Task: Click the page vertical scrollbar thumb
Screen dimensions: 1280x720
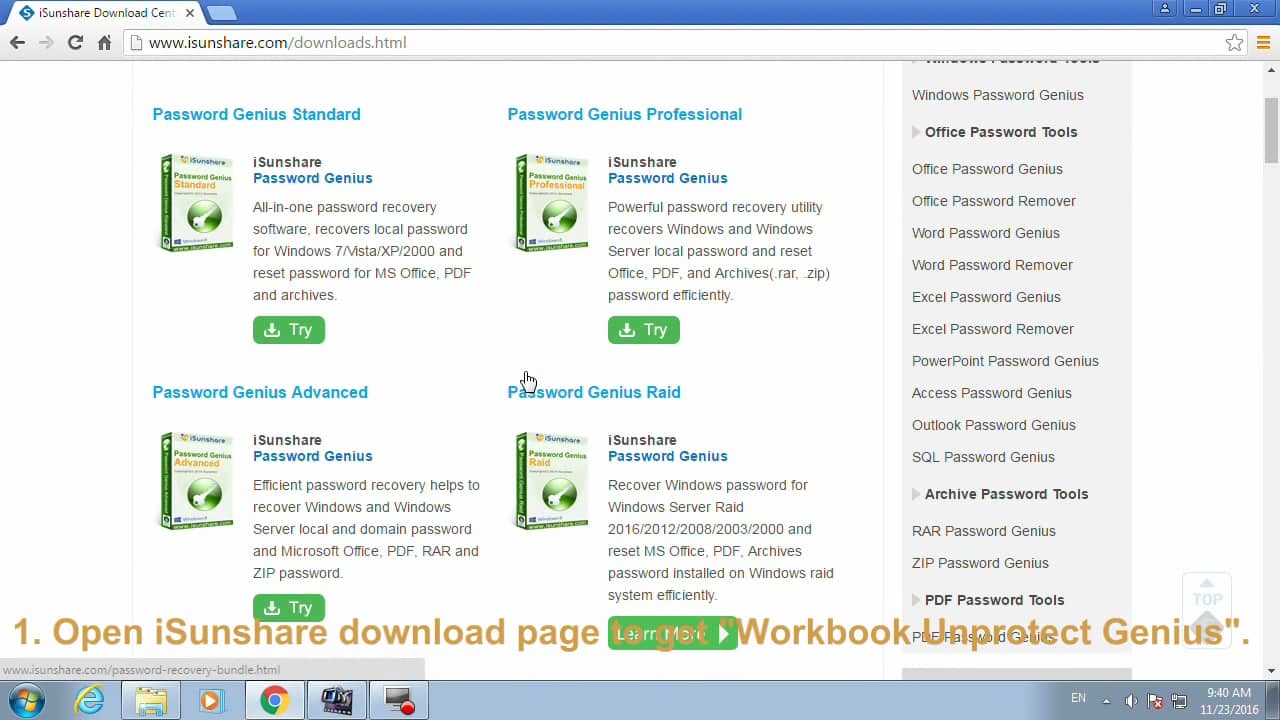Action: coord(1271,130)
